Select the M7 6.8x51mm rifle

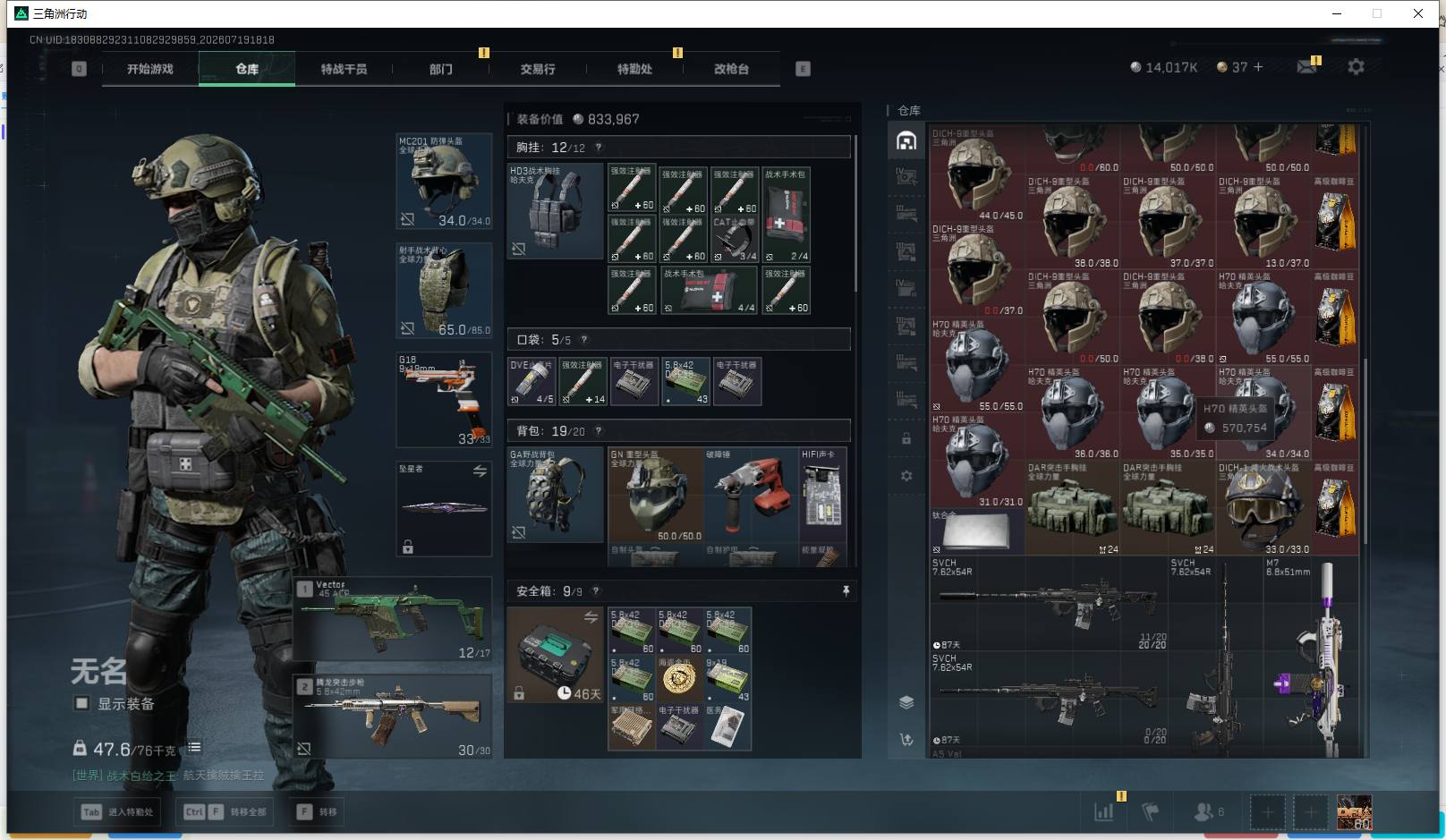[1311, 657]
